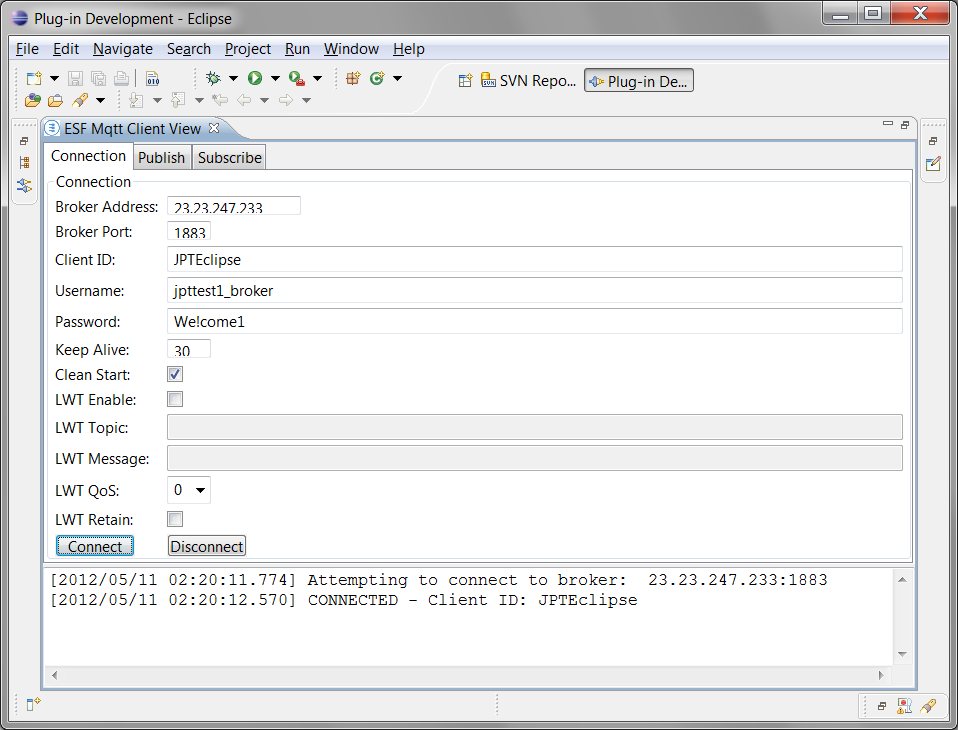Image resolution: width=958 pixels, height=730 pixels.
Task: Open the File menu
Action: (27, 49)
